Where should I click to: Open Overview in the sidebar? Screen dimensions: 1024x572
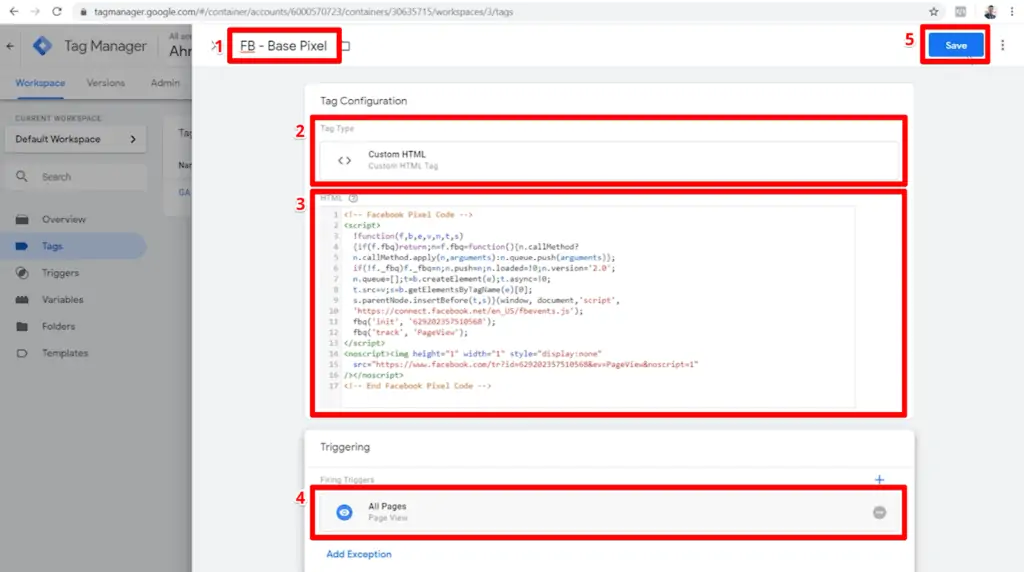64,219
